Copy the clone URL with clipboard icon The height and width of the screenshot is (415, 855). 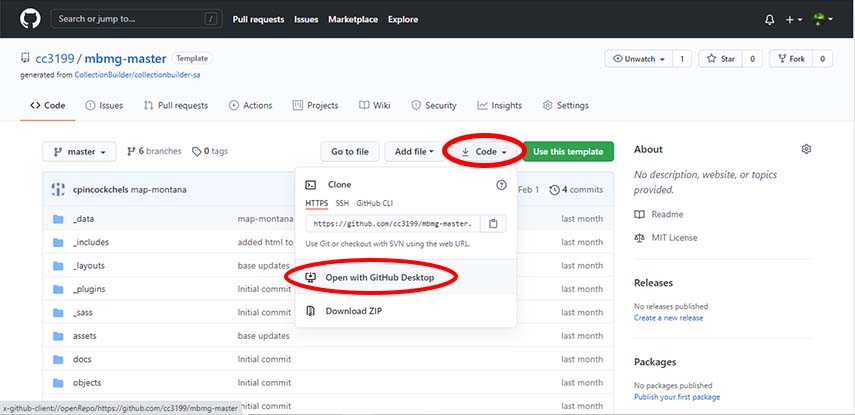coord(494,224)
